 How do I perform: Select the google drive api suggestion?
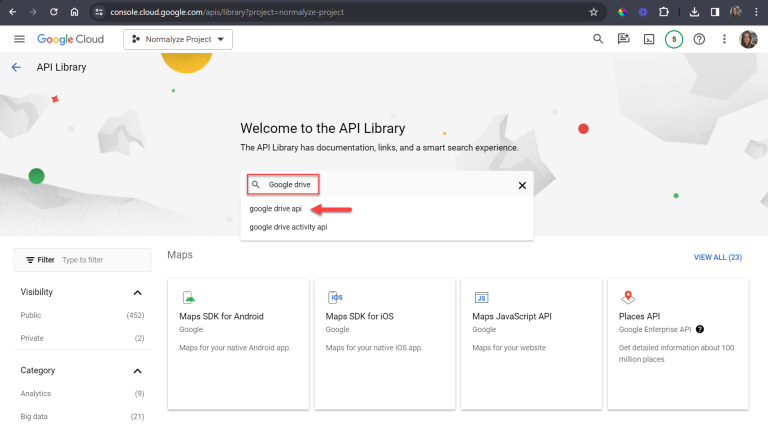[275, 209]
